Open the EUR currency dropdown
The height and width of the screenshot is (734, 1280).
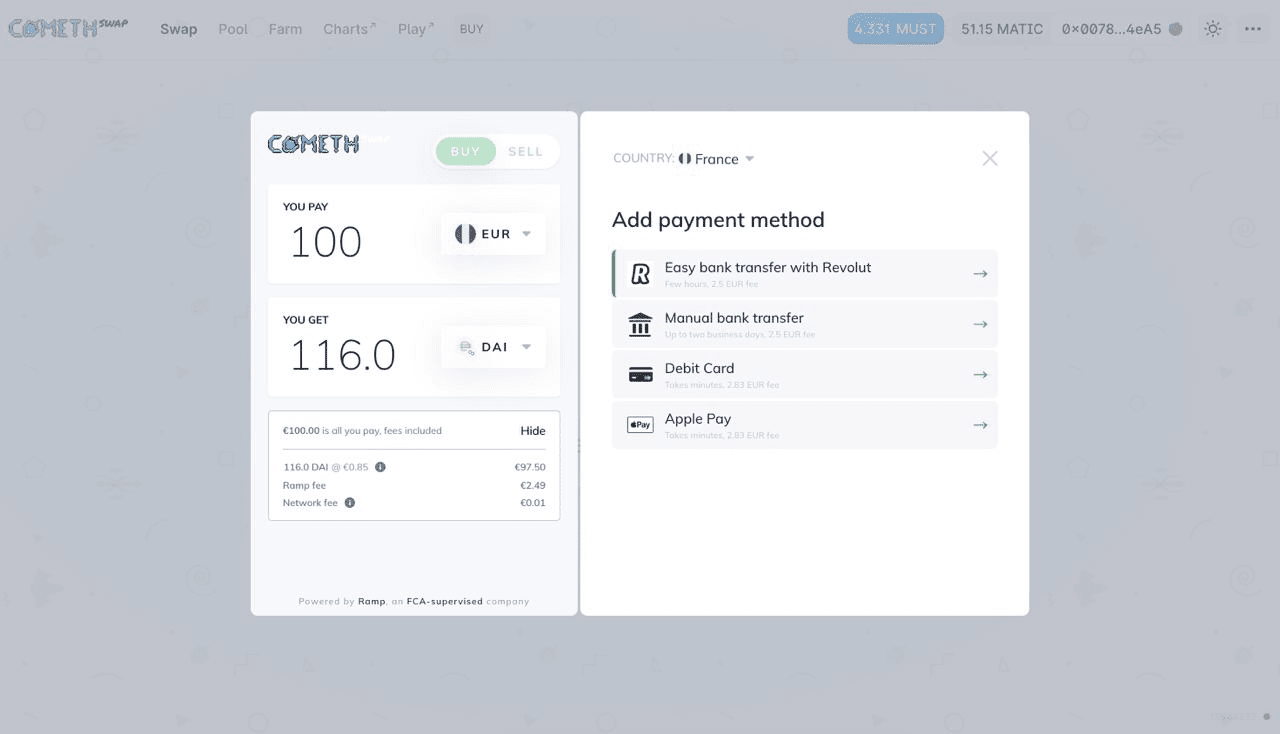click(x=494, y=234)
